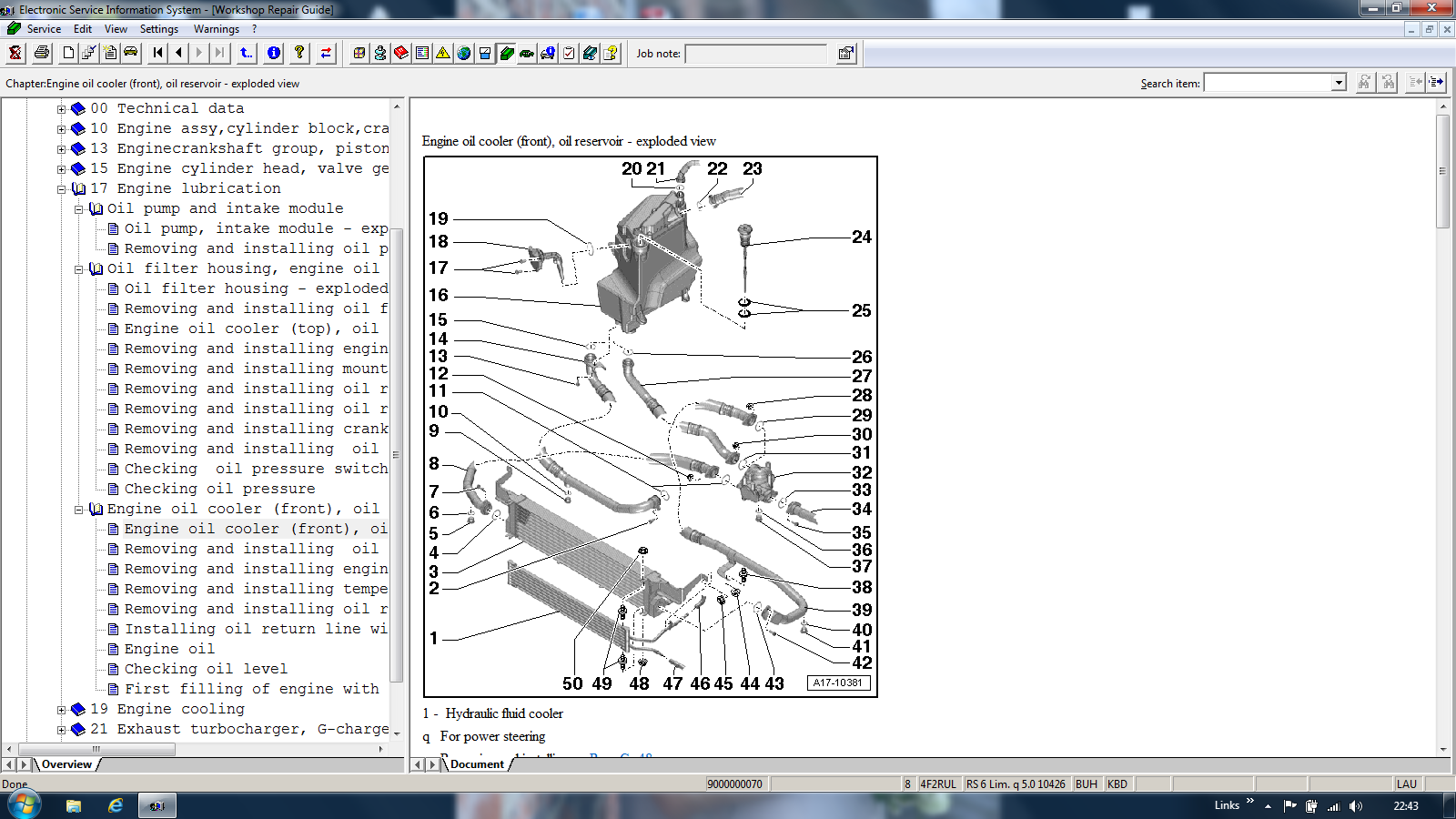Image resolution: width=1456 pixels, height=819 pixels.
Task: Click the yellow warning triangle icon
Action: [x=443, y=53]
